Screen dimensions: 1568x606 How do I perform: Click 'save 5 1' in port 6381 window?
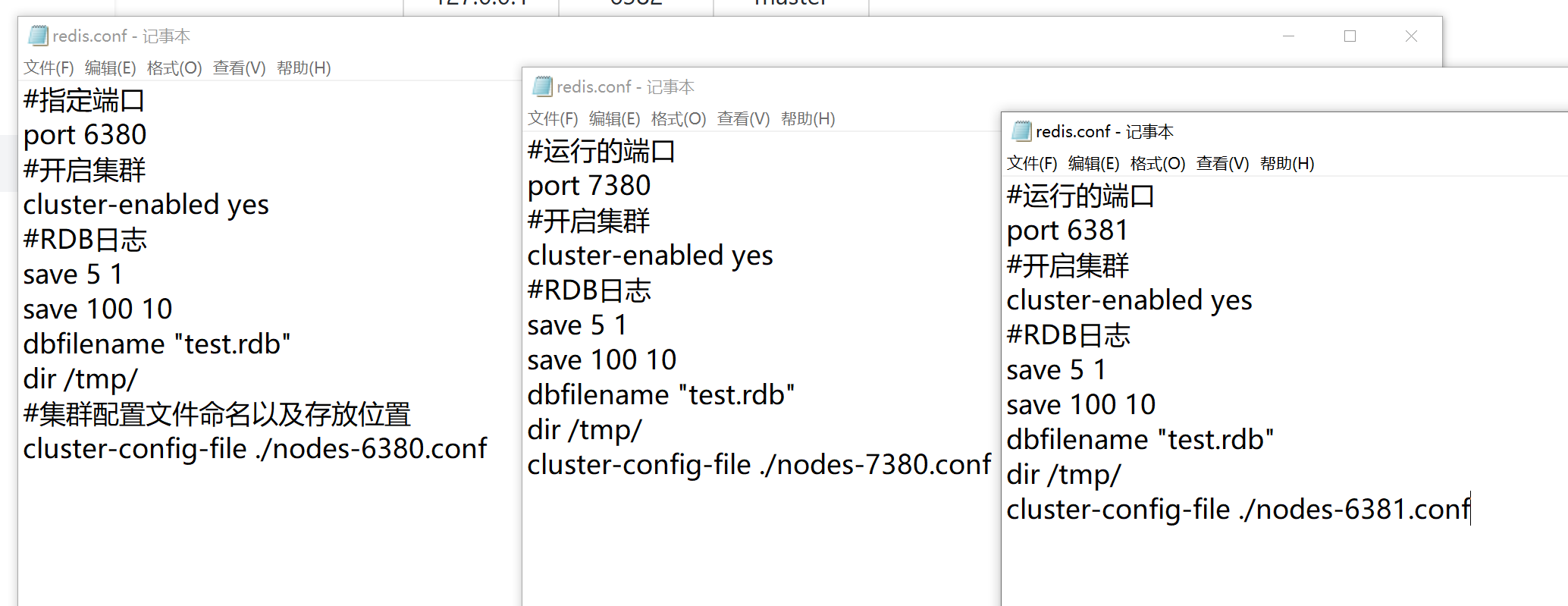tap(1056, 370)
